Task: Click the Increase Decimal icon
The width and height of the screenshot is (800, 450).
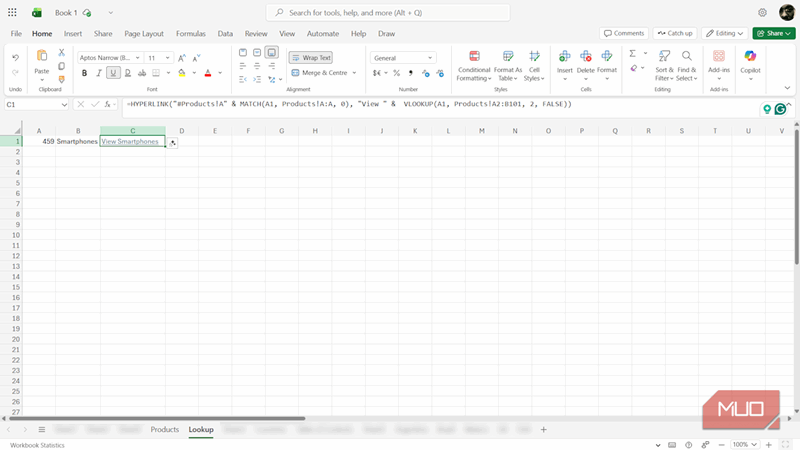Action: tap(426, 73)
